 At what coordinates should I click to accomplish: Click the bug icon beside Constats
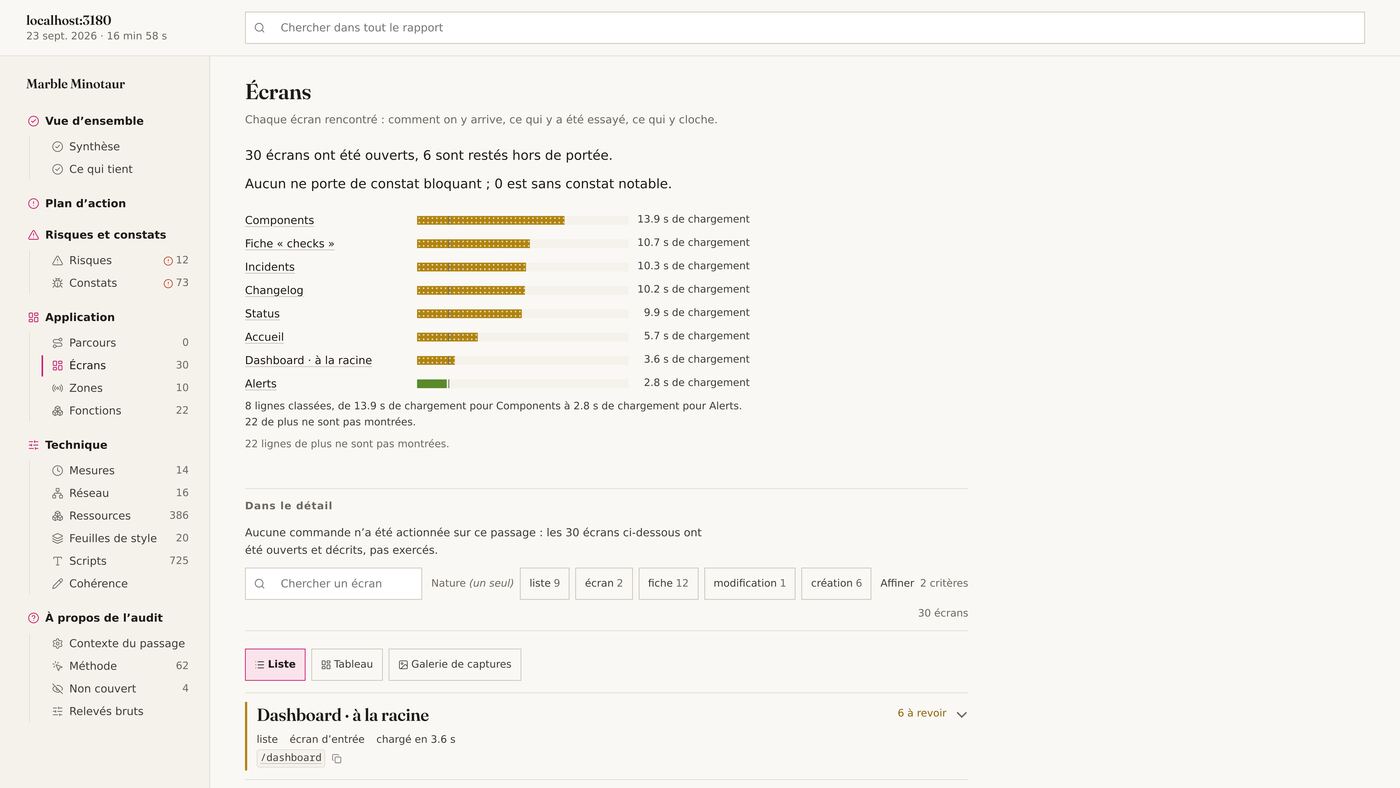[x=58, y=283]
